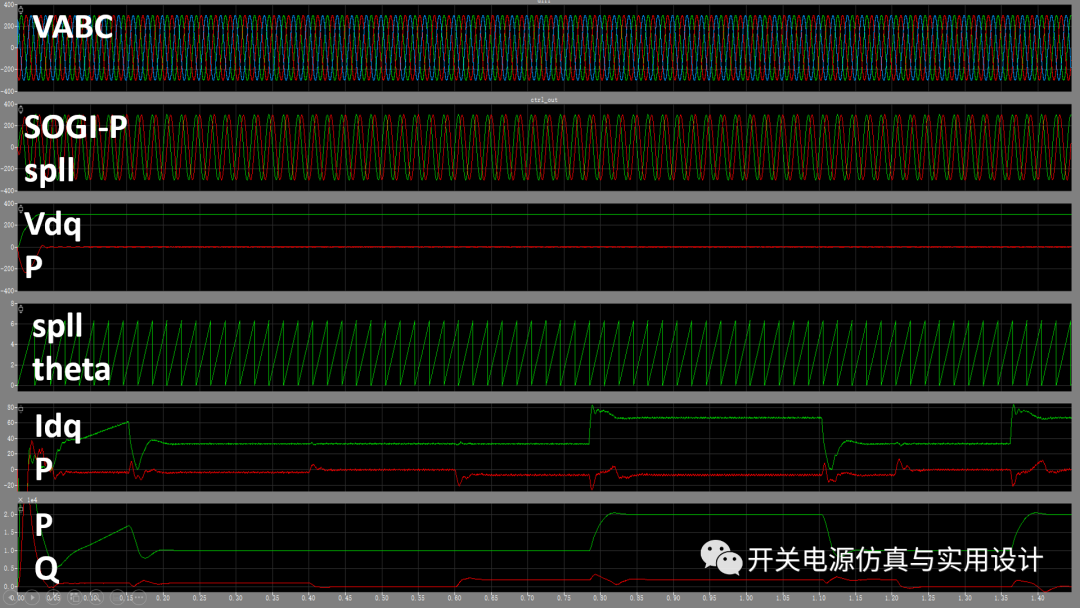Click the corner icon of the Vdq plot
The height and width of the screenshot is (608, 1080).
pos(21,208)
